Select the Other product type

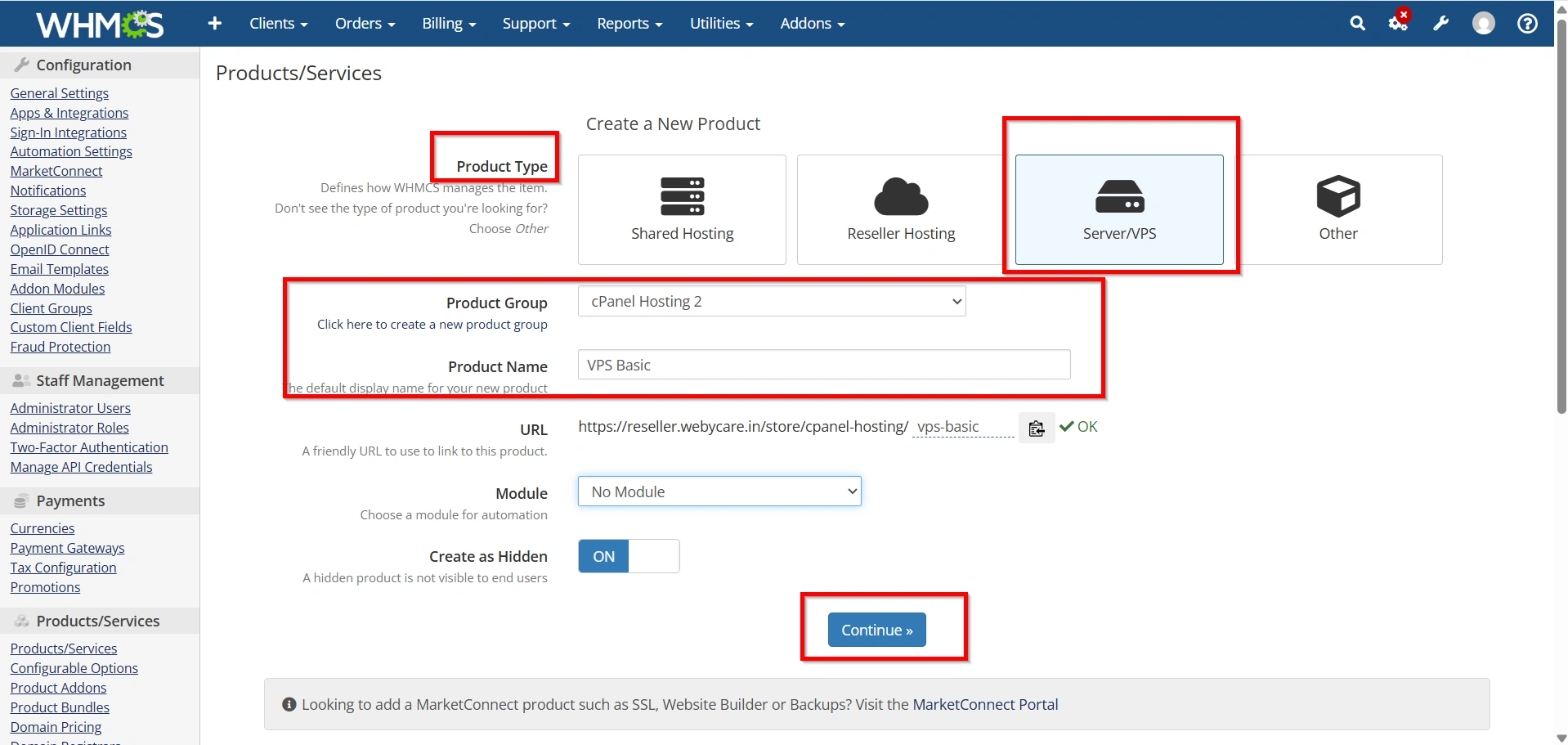point(1338,209)
